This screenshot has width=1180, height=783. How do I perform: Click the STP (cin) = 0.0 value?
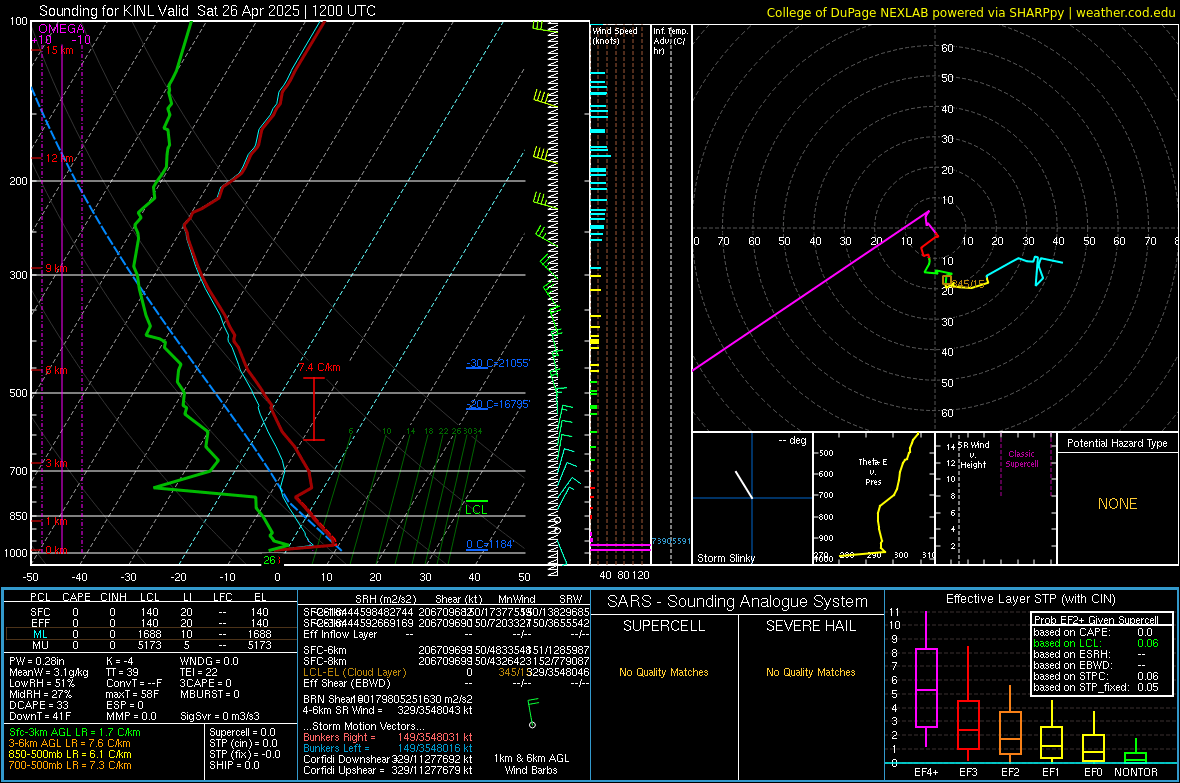(x=243, y=743)
